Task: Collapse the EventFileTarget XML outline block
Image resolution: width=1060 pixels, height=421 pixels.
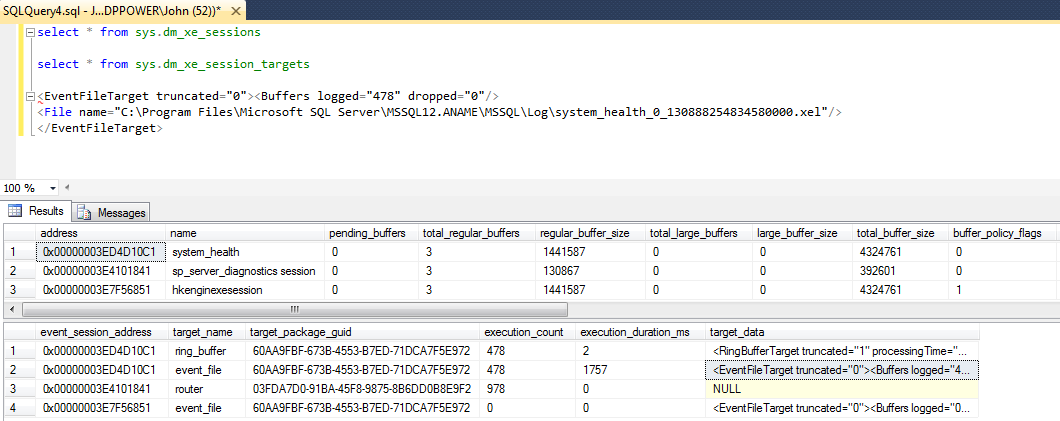Action: tap(28, 96)
